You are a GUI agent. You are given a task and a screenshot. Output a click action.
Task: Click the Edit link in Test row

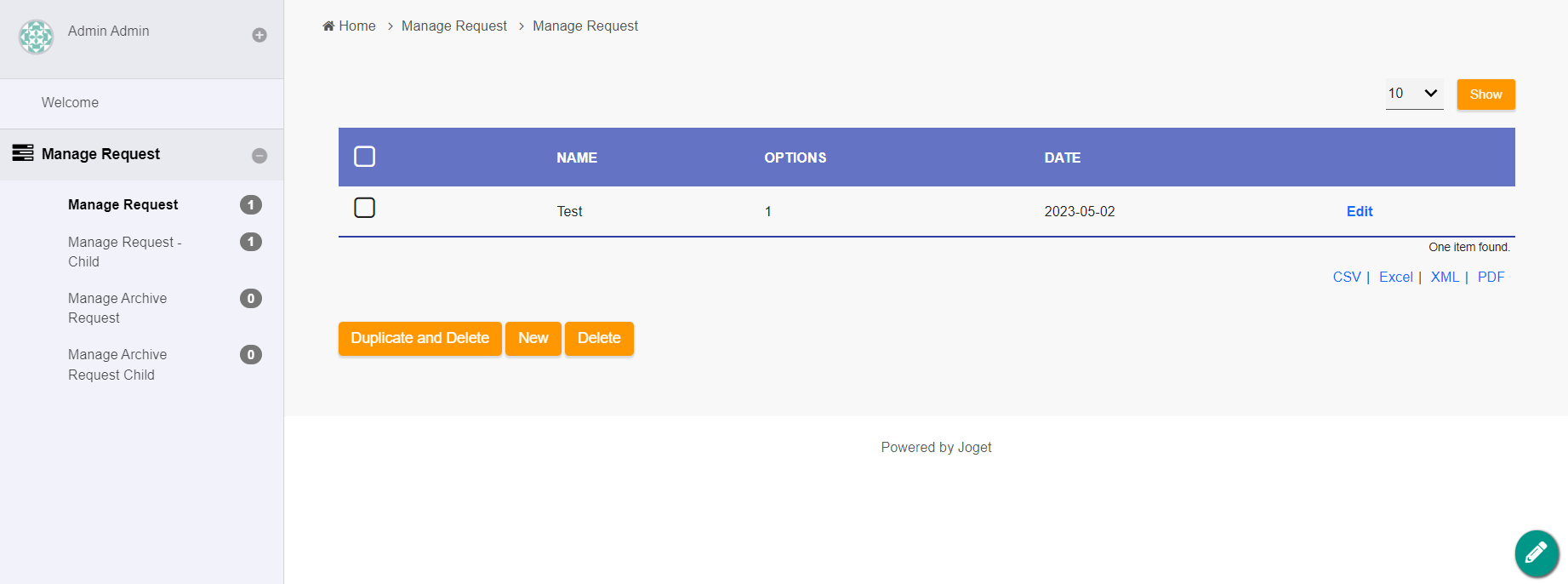point(1360,211)
